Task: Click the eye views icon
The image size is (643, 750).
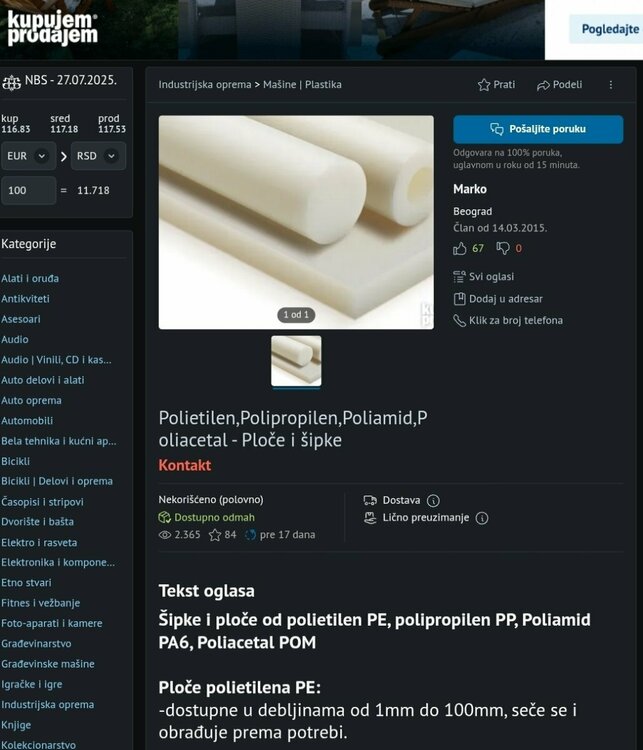Action: [165, 535]
